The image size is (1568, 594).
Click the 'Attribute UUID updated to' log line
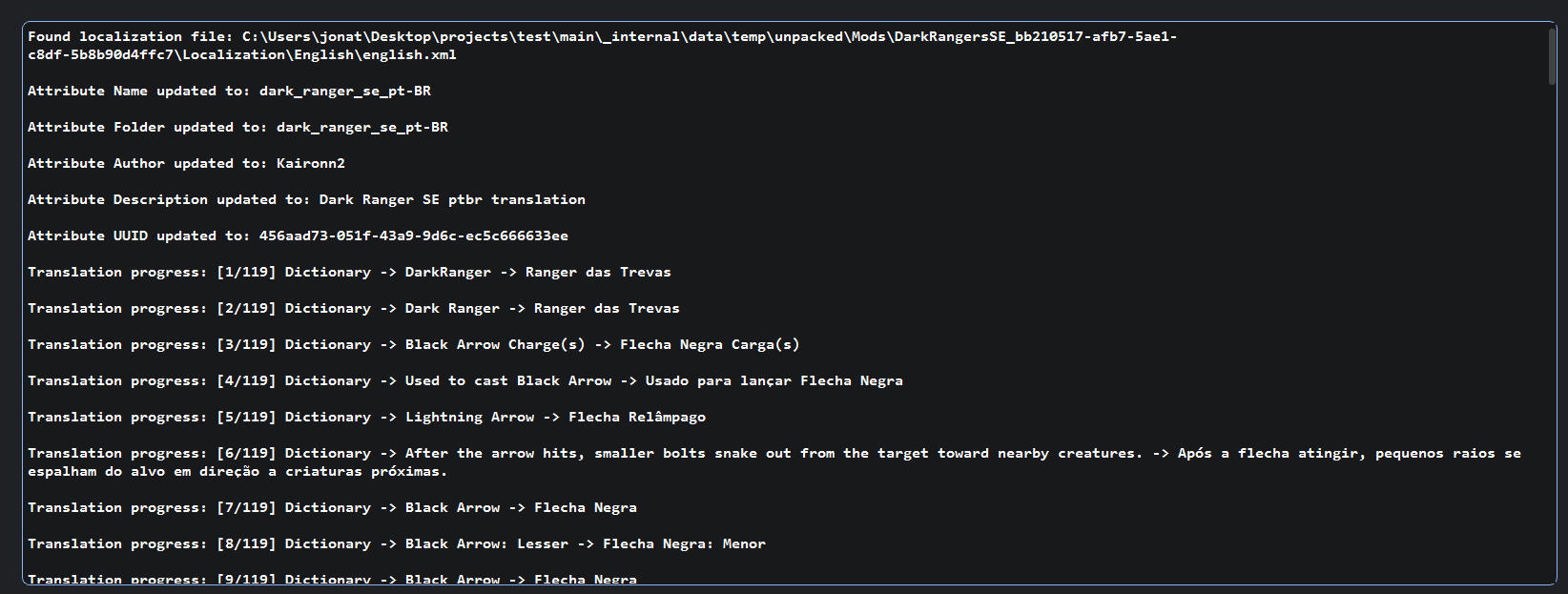coord(298,236)
